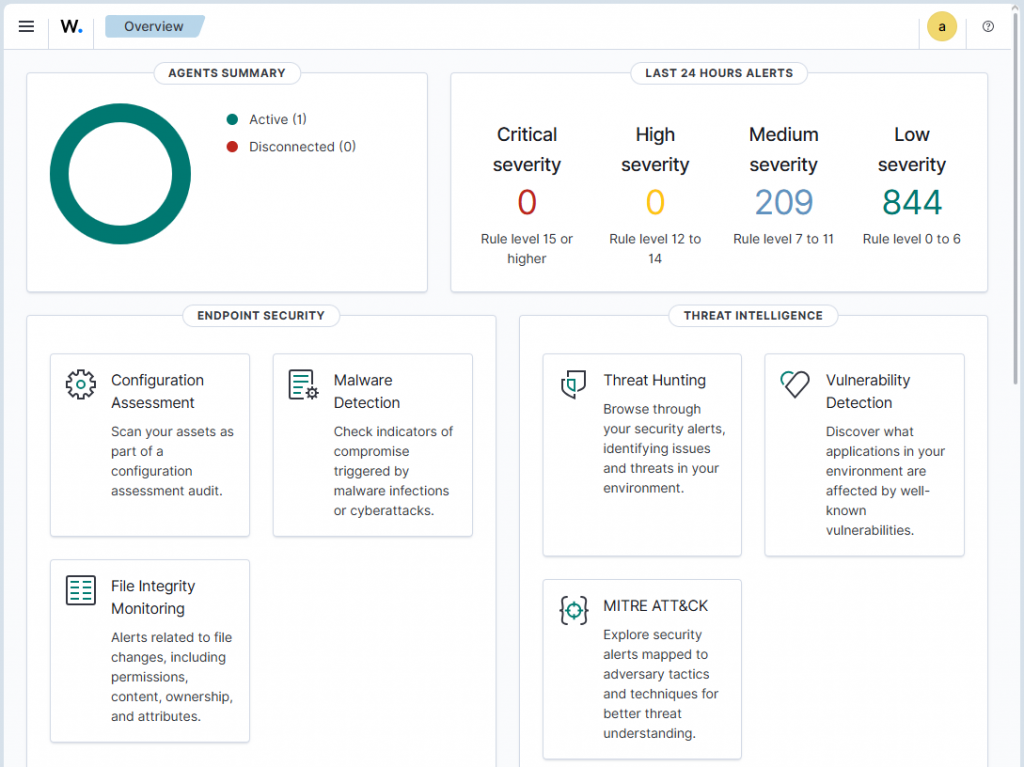This screenshot has width=1024, height=767.
Task: Click 'Check indicators of compromise' description
Action: tap(393, 471)
